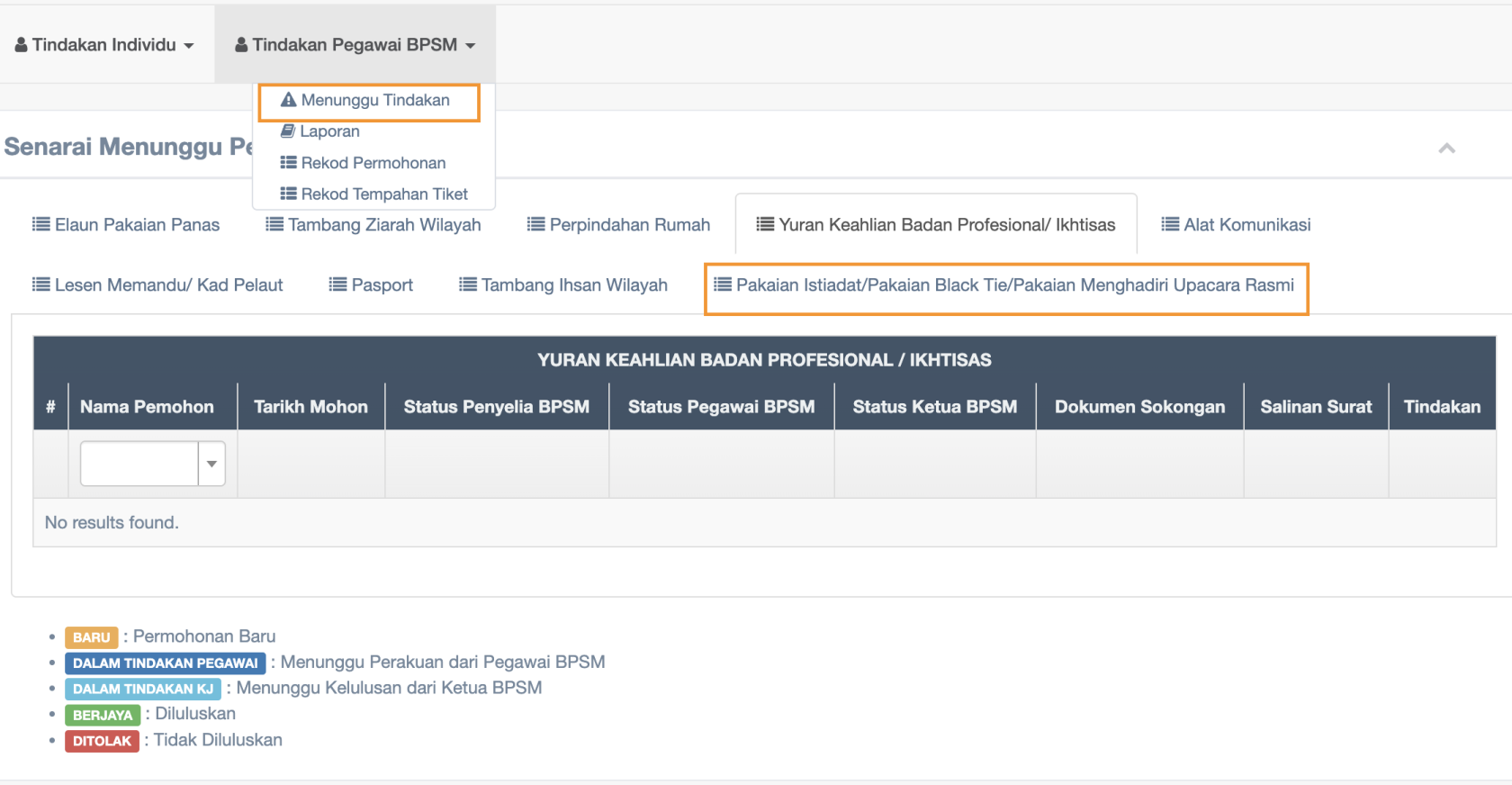This screenshot has height=785, width=1512.
Task: Click the user icon beside Tindakan Individu
Action: click(x=22, y=45)
